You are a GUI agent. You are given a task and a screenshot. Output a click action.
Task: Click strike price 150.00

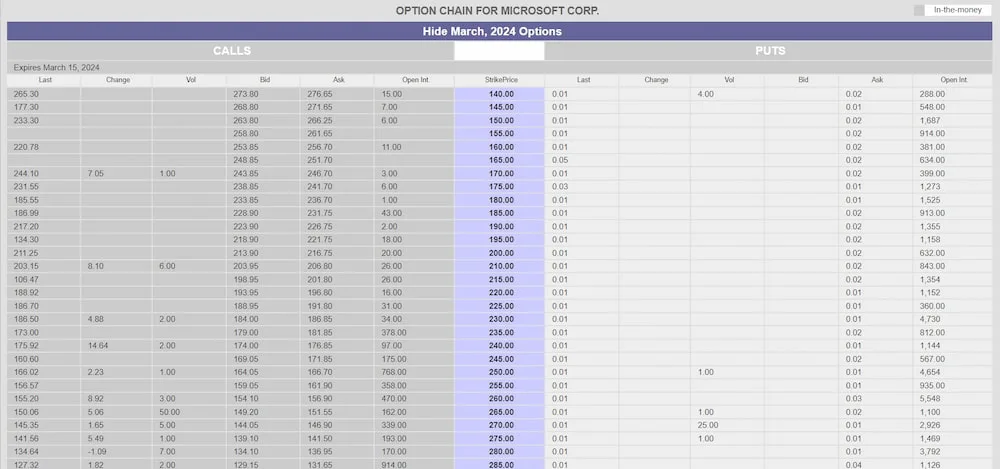[x=501, y=121]
